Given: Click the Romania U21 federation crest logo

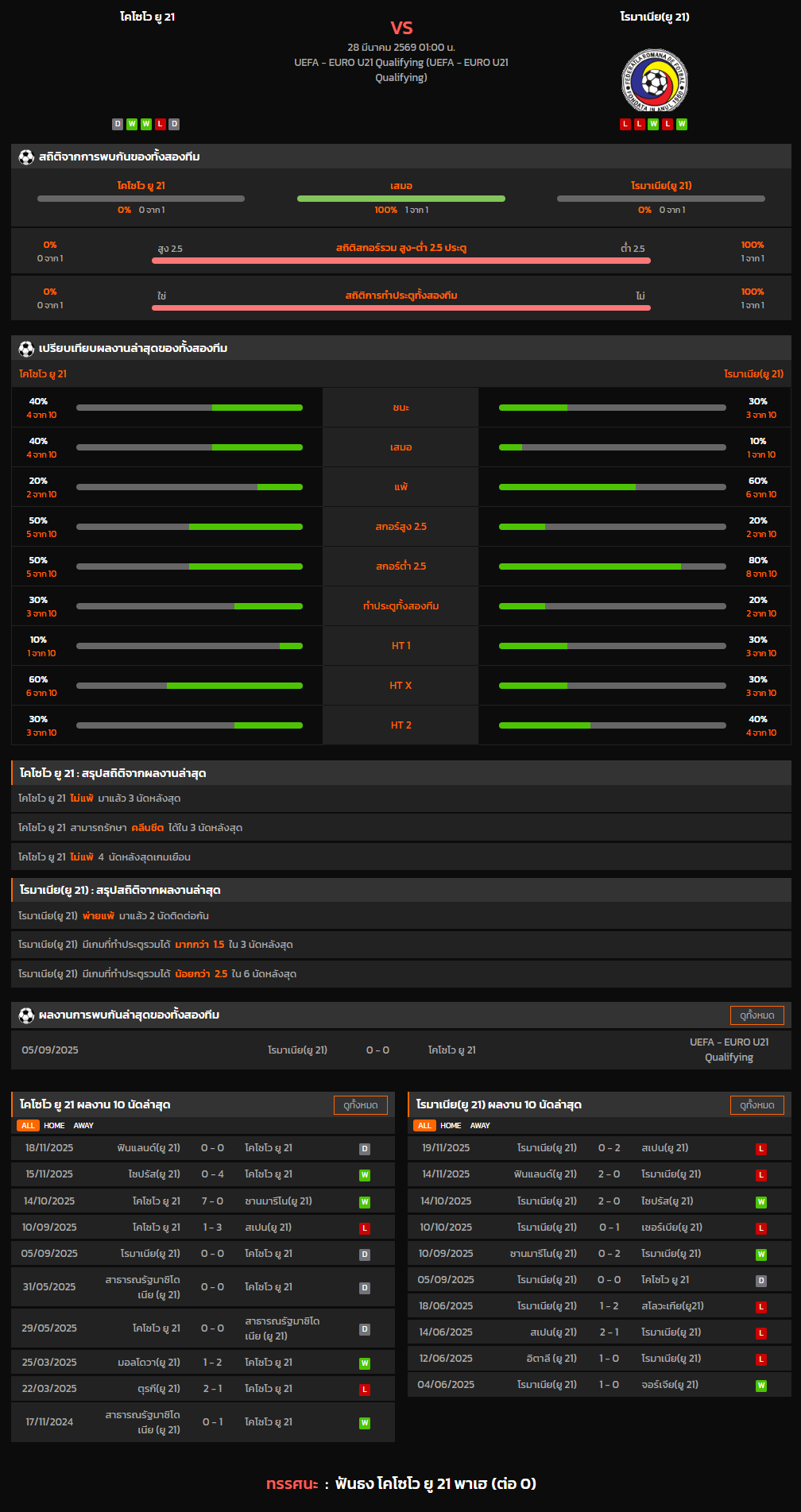Looking at the screenshot, I should click(654, 81).
